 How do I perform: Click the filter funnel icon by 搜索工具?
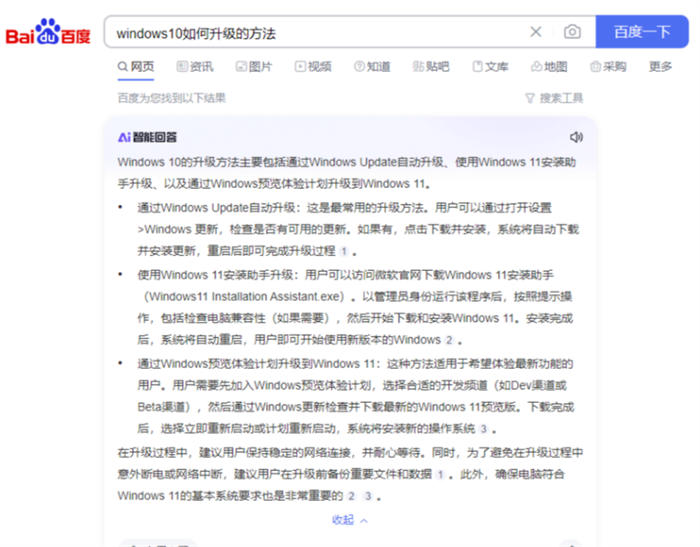530,98
